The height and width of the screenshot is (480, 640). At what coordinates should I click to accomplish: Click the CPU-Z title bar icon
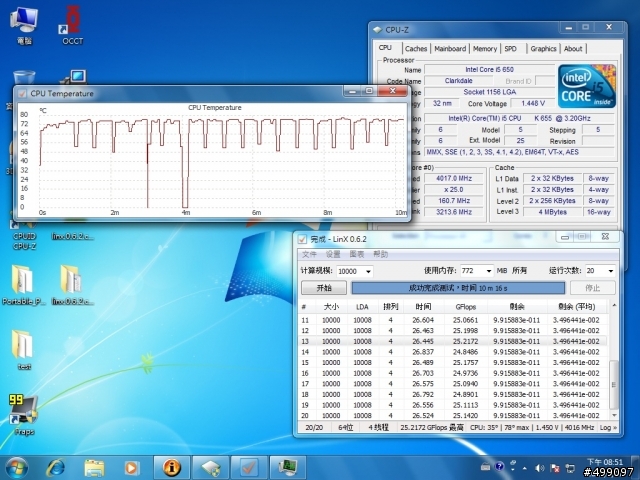(377, 30)
